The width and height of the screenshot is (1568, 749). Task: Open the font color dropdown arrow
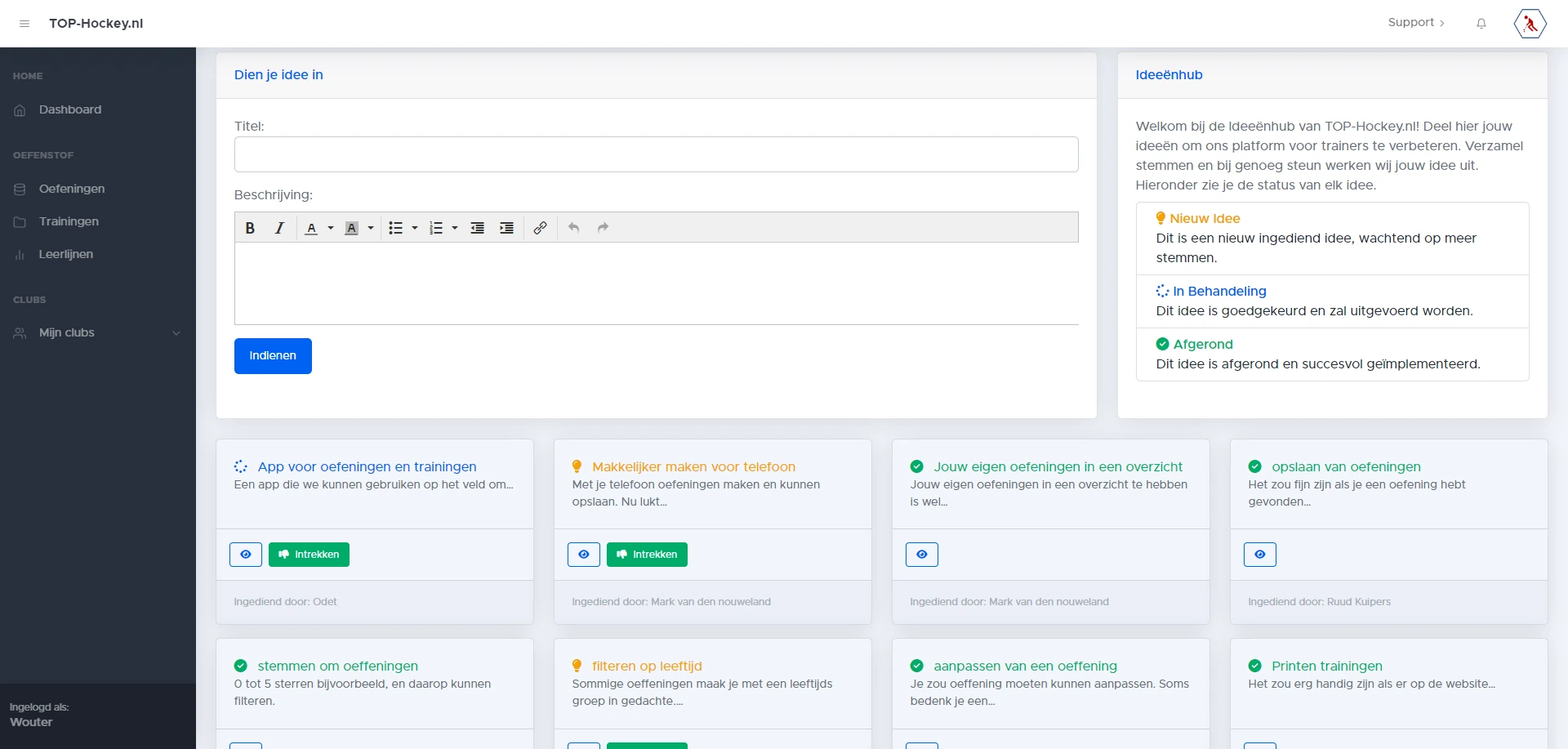(x=331, y=228)
